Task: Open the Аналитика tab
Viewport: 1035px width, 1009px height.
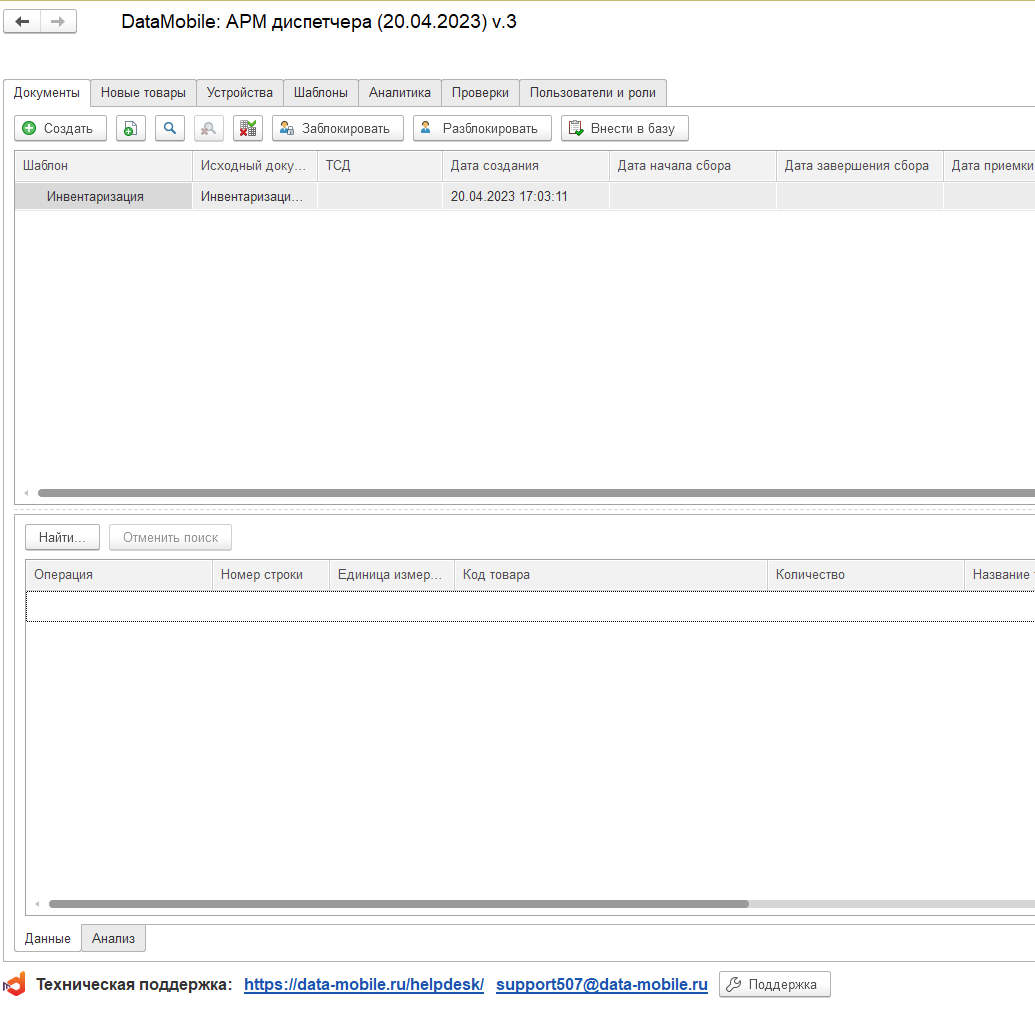Action: click(399, 93)
